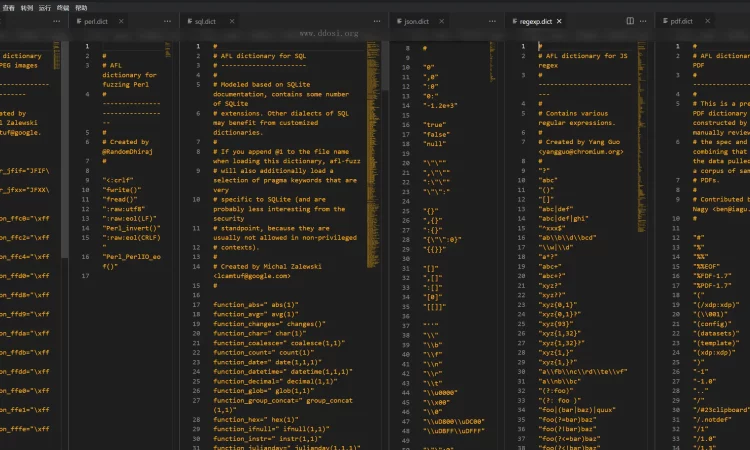Open the 转到 (Go) menu
This screenshot has height=450, width=750.
pyautogui.click(x=27, y=8)
